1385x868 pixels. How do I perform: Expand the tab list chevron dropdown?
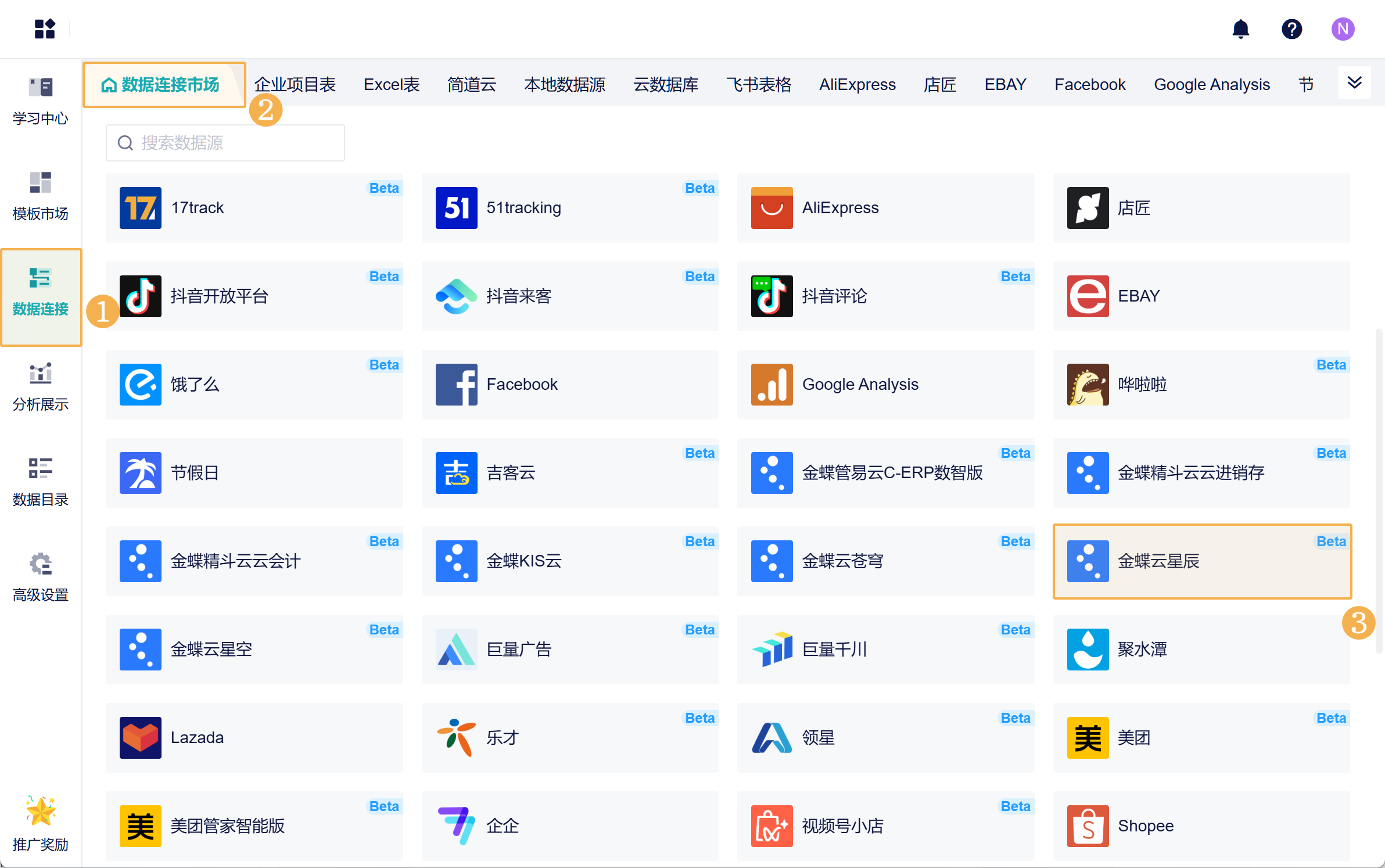1354,83
